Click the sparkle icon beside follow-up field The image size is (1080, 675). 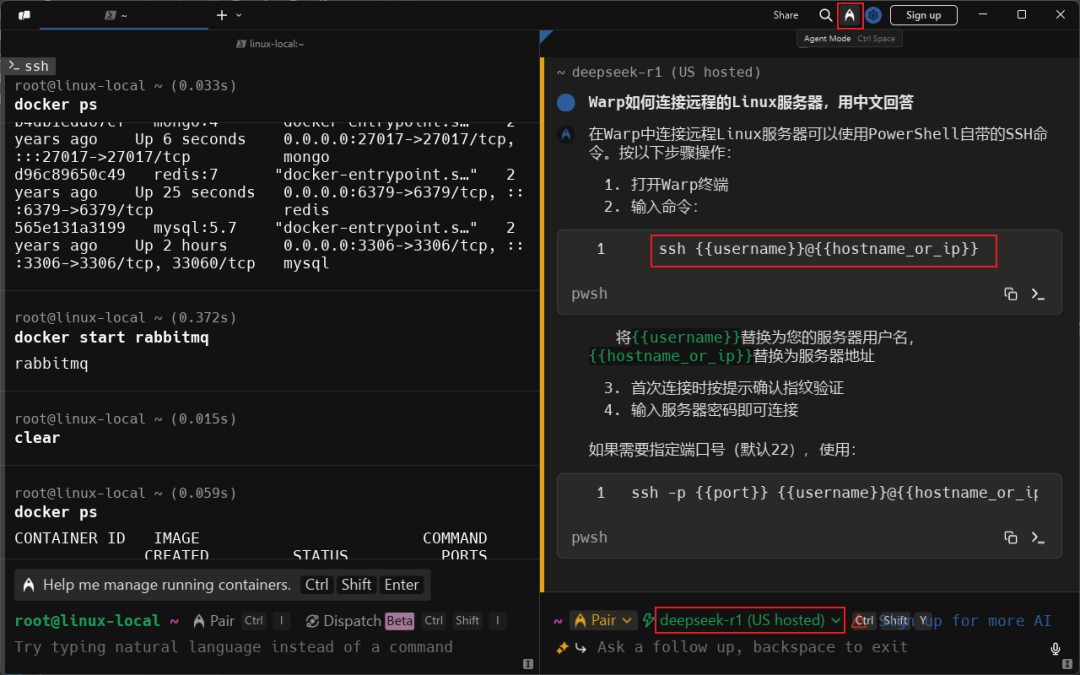(x=561, y=647)
